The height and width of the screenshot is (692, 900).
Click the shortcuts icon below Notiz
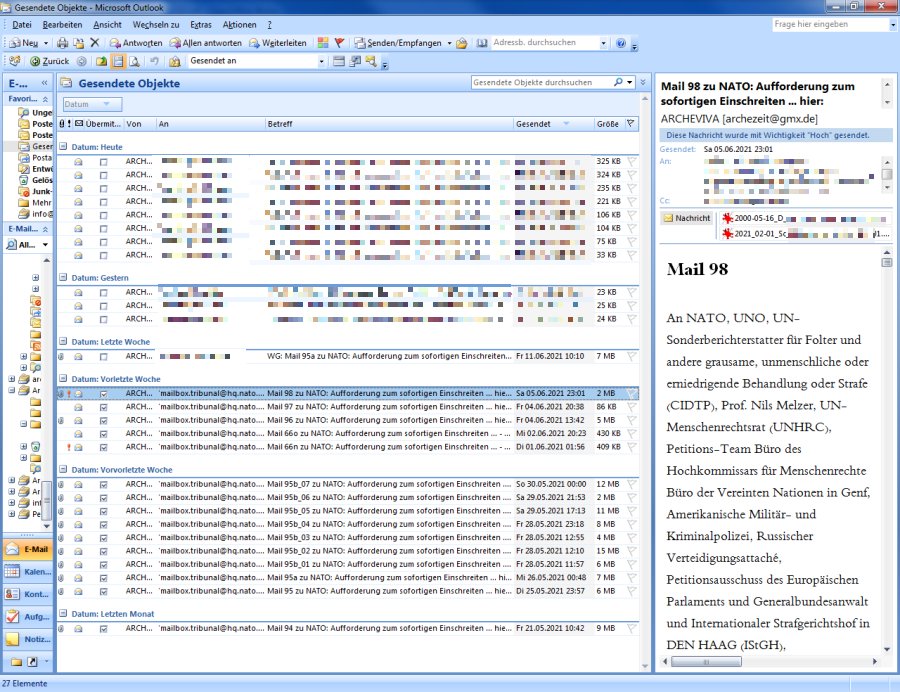[33, 662]
